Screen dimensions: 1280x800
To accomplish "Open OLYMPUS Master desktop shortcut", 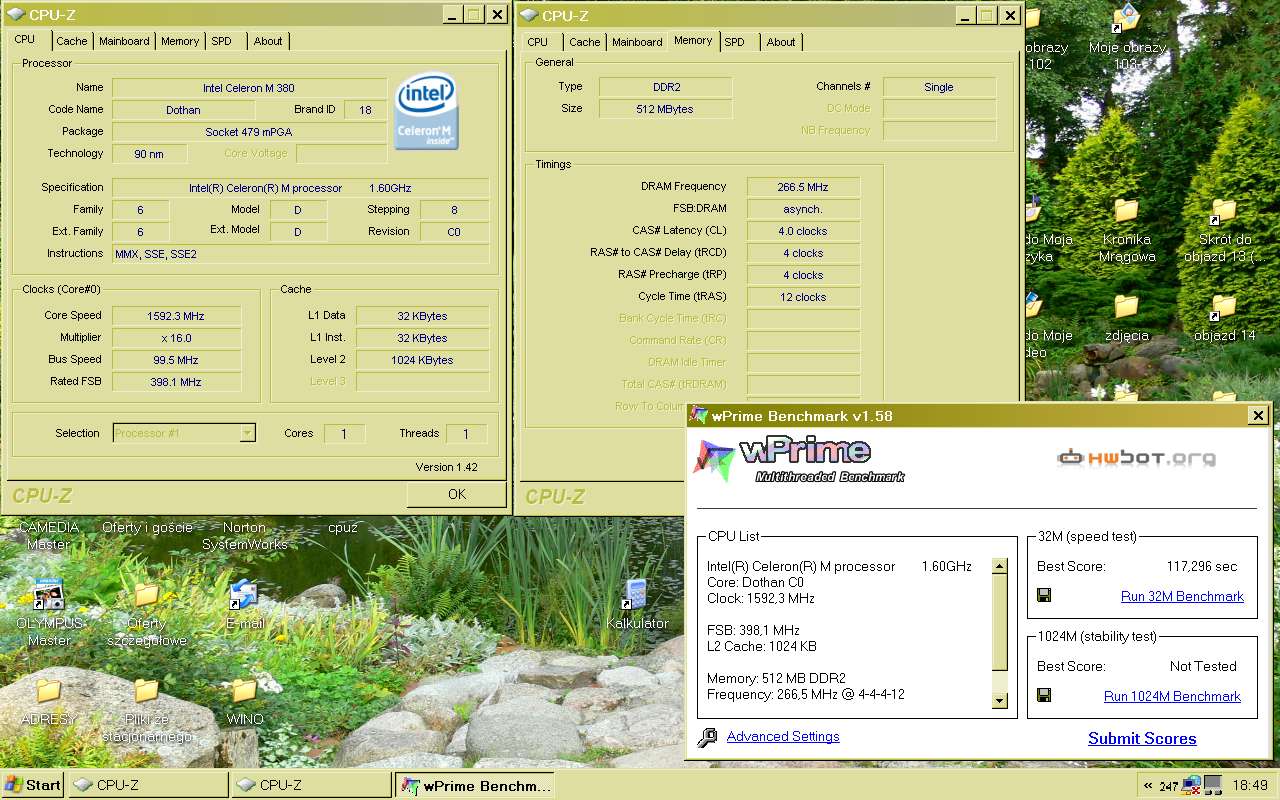I will click(x=49, y=610).
